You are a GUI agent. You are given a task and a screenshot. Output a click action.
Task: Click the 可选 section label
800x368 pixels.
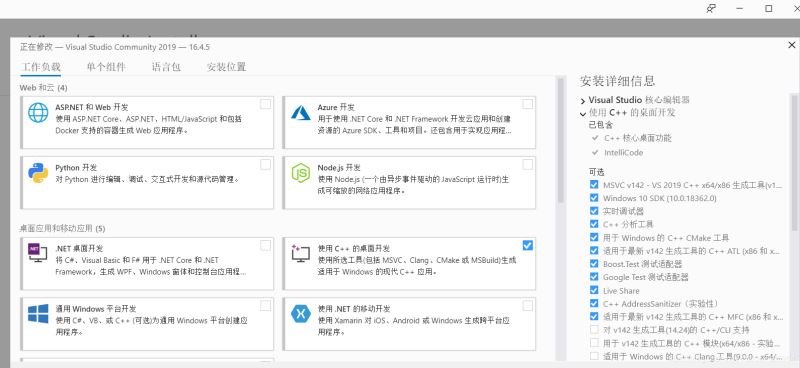(x=596, y=172)
